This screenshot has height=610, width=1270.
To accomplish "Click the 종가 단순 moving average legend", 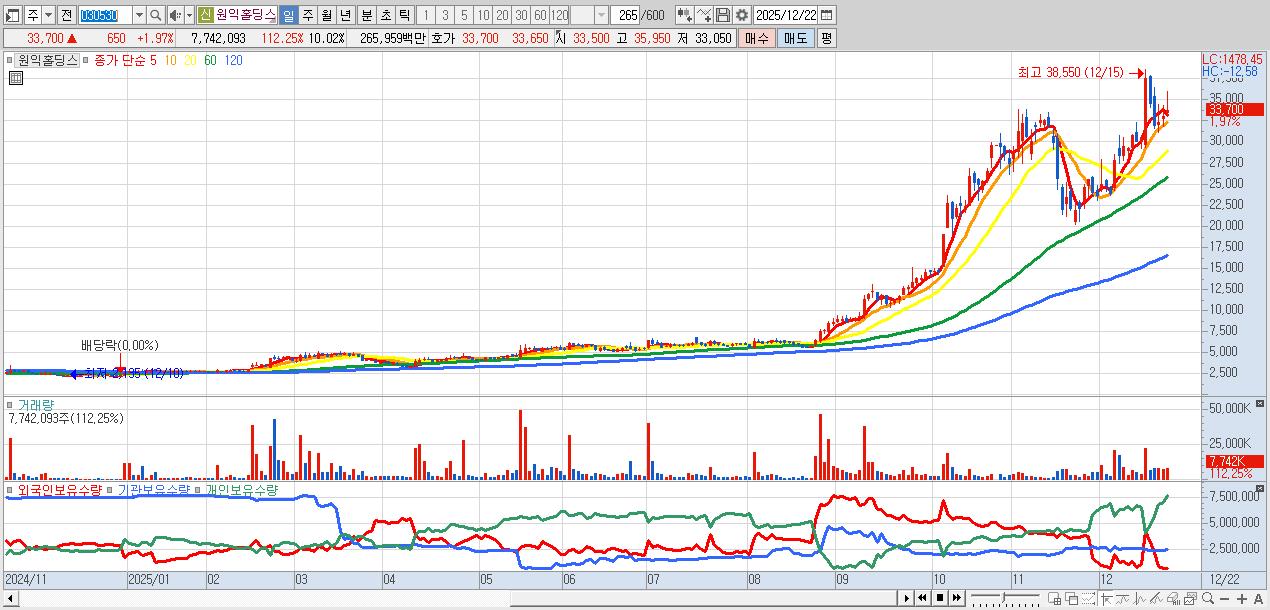I will pos(119,60).
